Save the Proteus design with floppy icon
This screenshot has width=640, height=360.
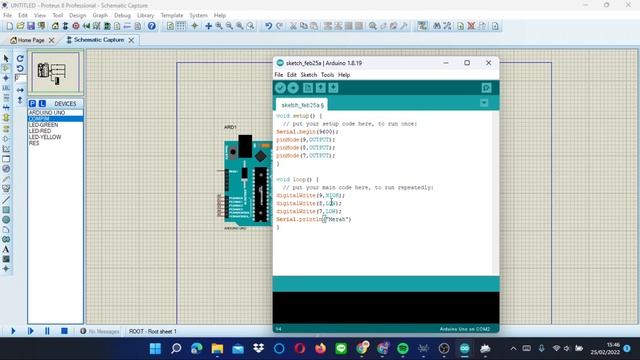[31, 26]
